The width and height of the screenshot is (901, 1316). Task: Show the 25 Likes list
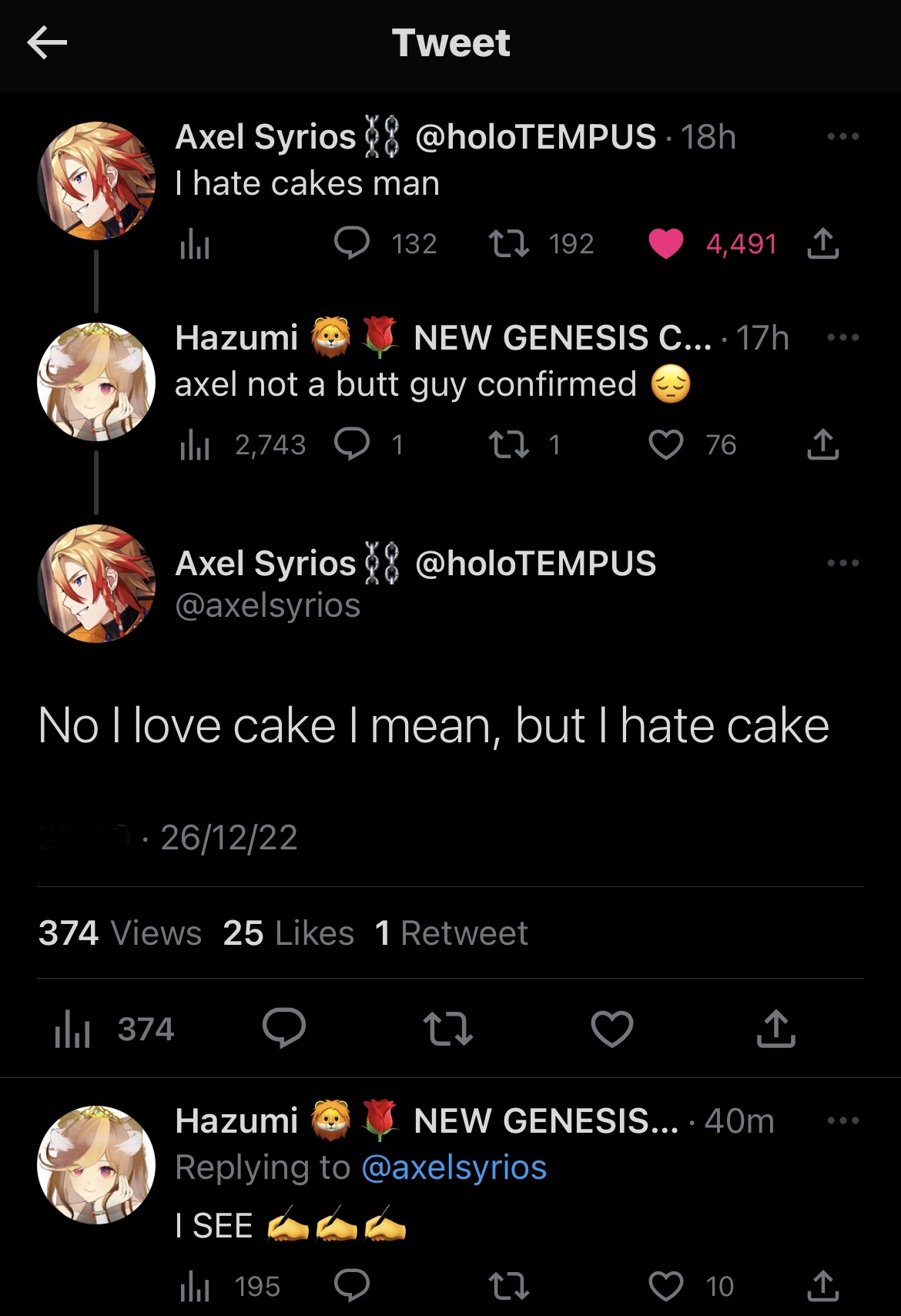pos(288,933)
